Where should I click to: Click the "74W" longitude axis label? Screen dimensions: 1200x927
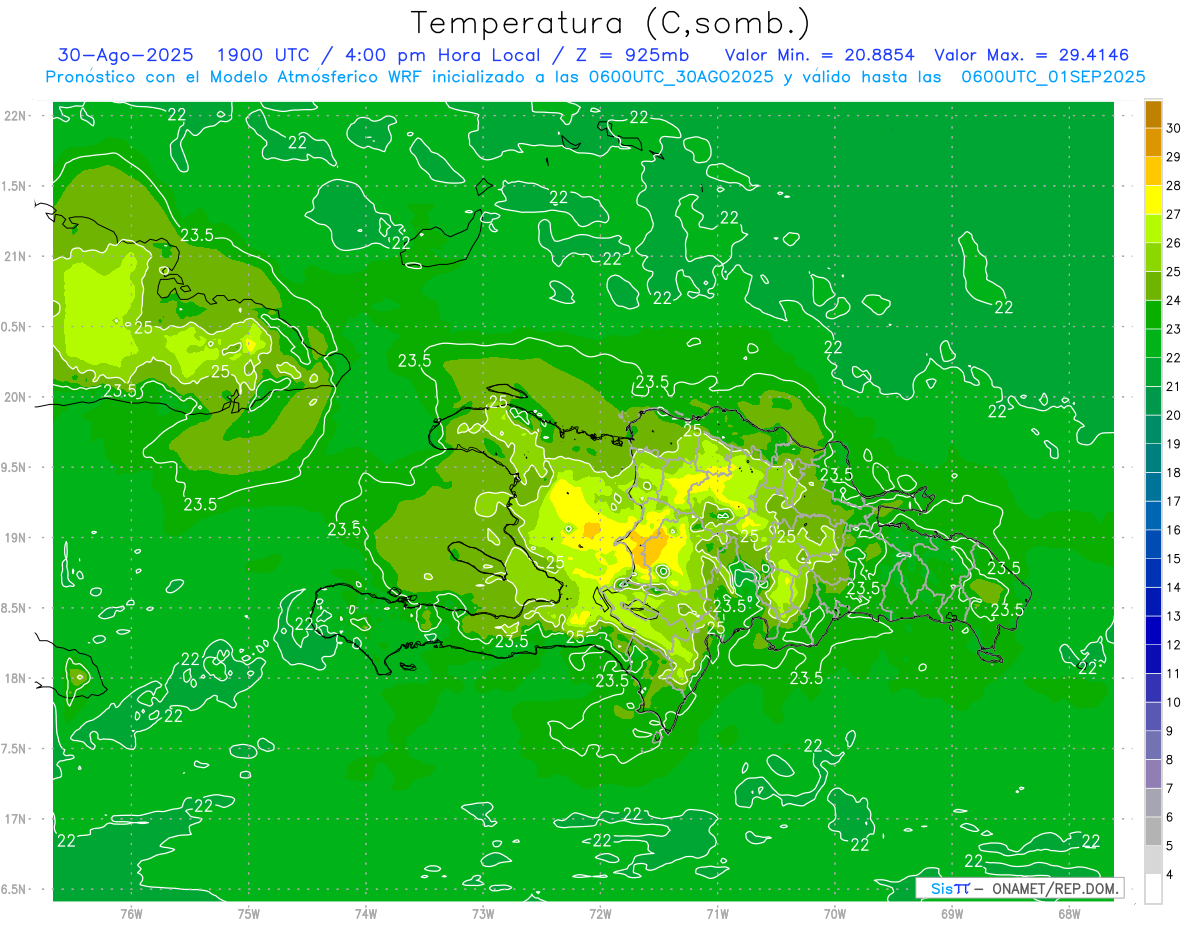[366, 913]
